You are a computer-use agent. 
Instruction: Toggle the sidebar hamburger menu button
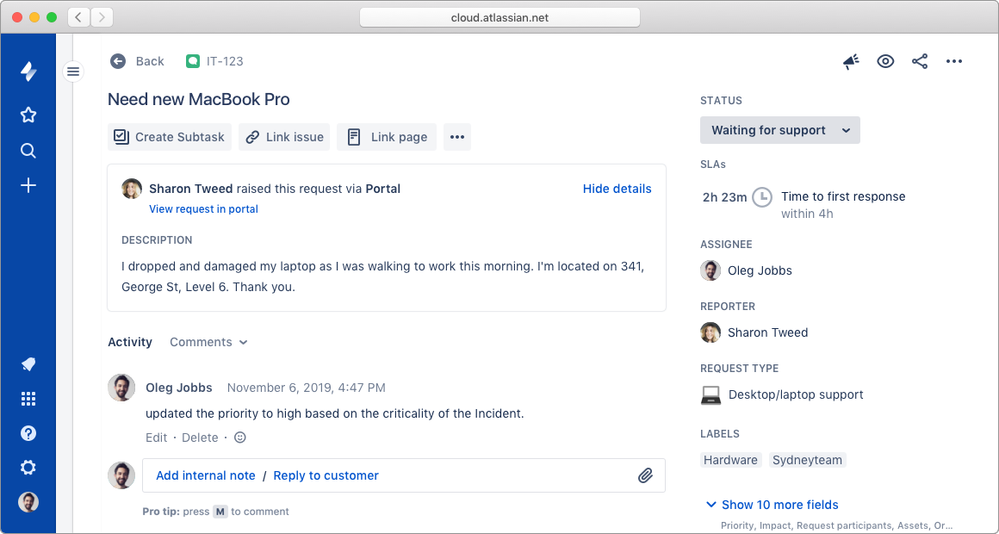point(73,71)
